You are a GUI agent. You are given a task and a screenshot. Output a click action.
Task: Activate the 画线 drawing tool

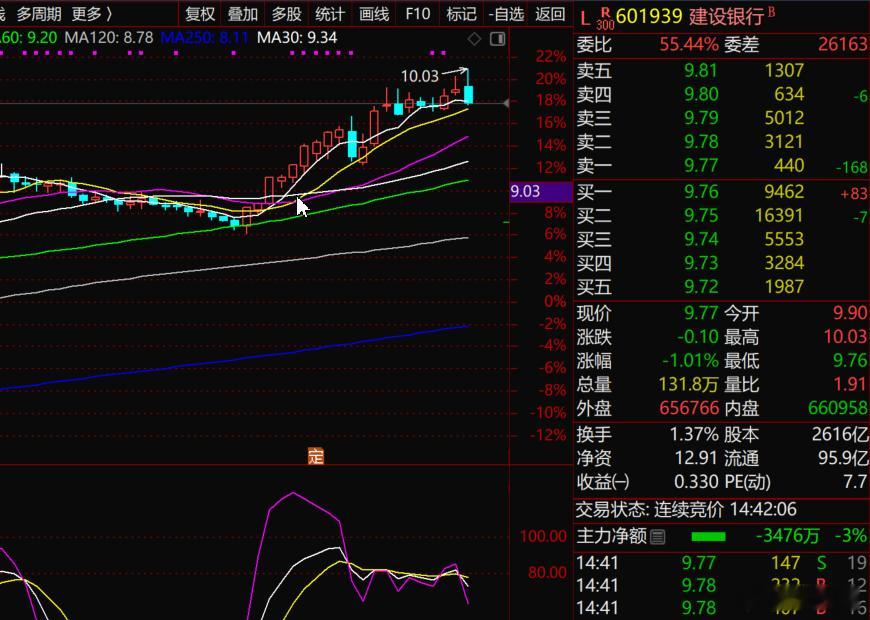pyautogui.click(x=374, y=14)
